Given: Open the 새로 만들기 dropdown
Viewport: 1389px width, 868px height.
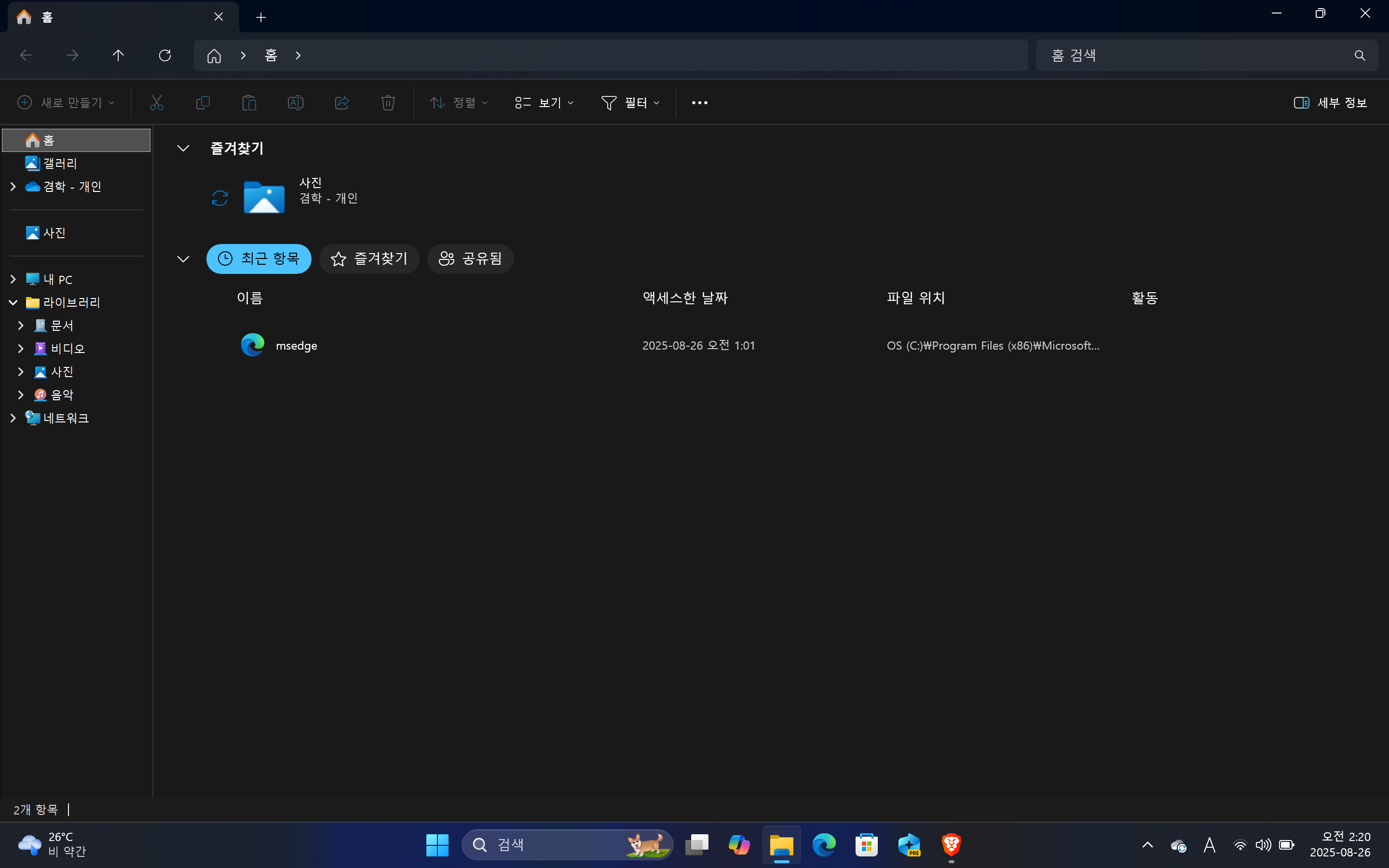Looking at the screenshot, I should pyautogui.click(x=66, y=103).
